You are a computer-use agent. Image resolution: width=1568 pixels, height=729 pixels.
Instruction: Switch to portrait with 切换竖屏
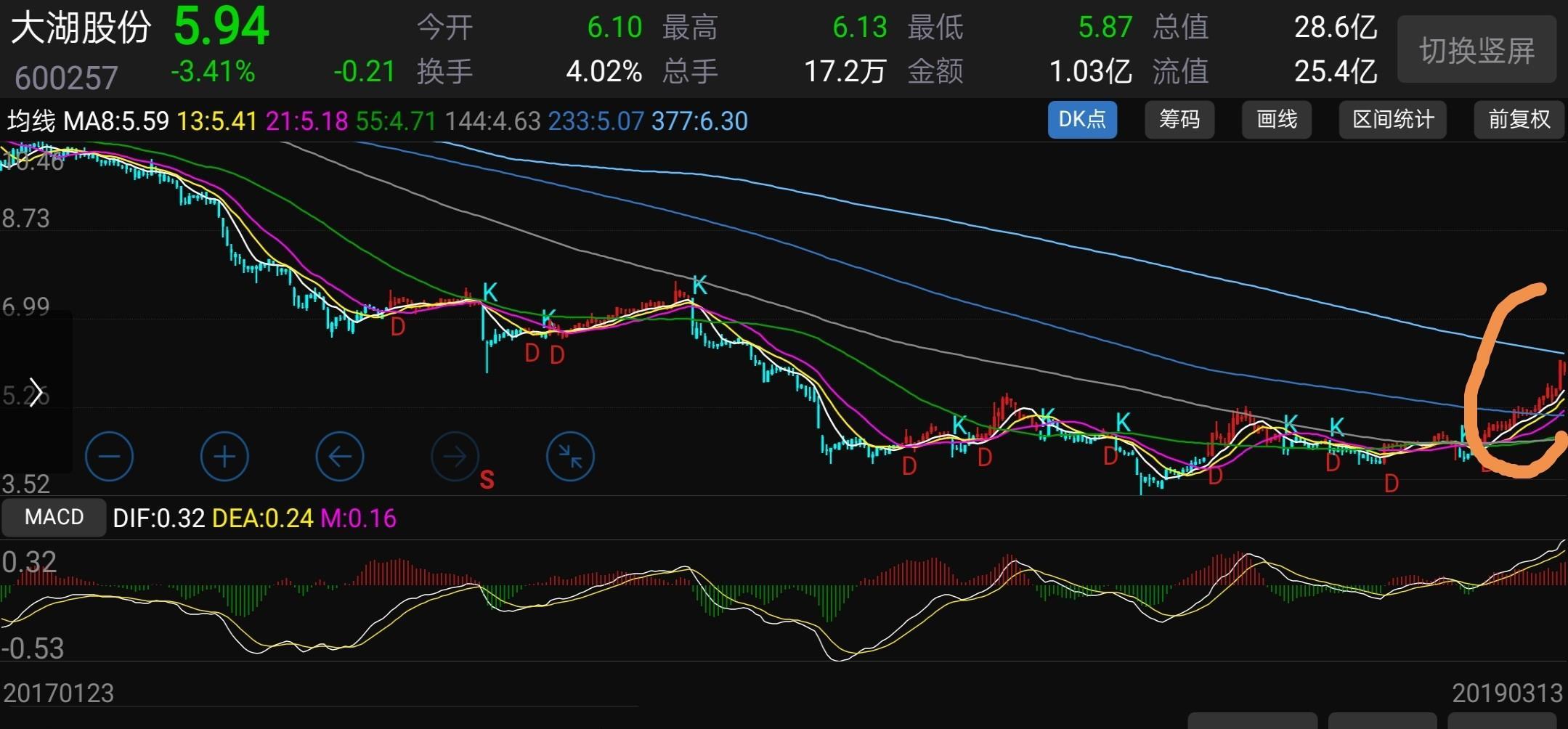tap(1477, 50)
